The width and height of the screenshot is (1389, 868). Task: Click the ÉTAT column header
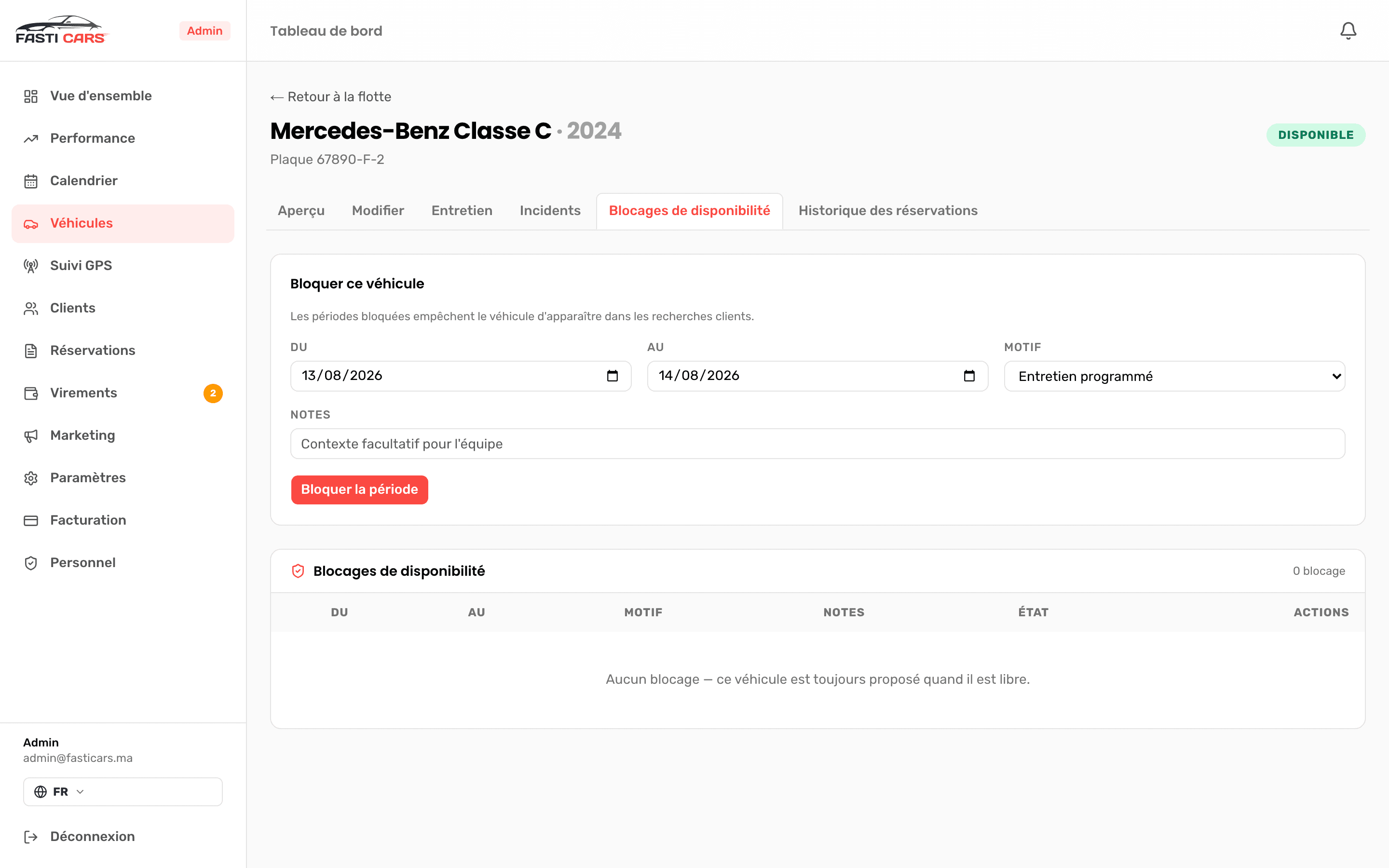[x=1033, y=612]
